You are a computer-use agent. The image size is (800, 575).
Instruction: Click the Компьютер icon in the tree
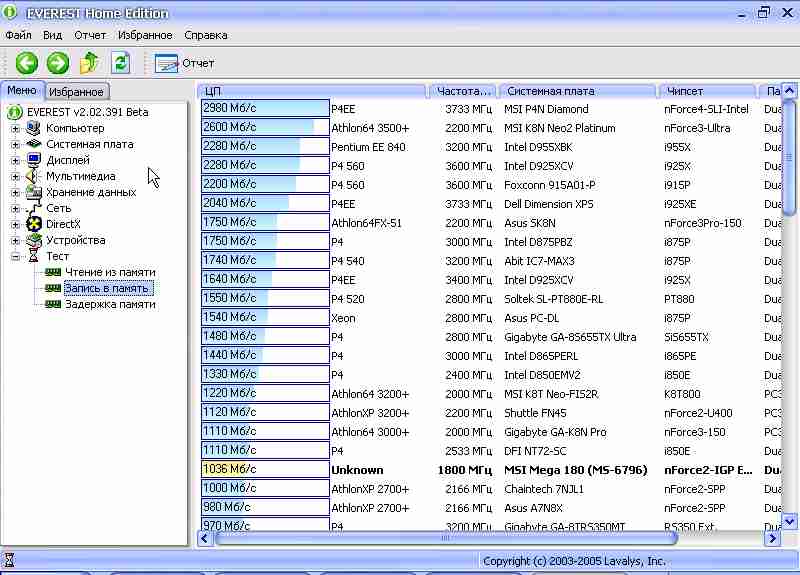point(34,128)
